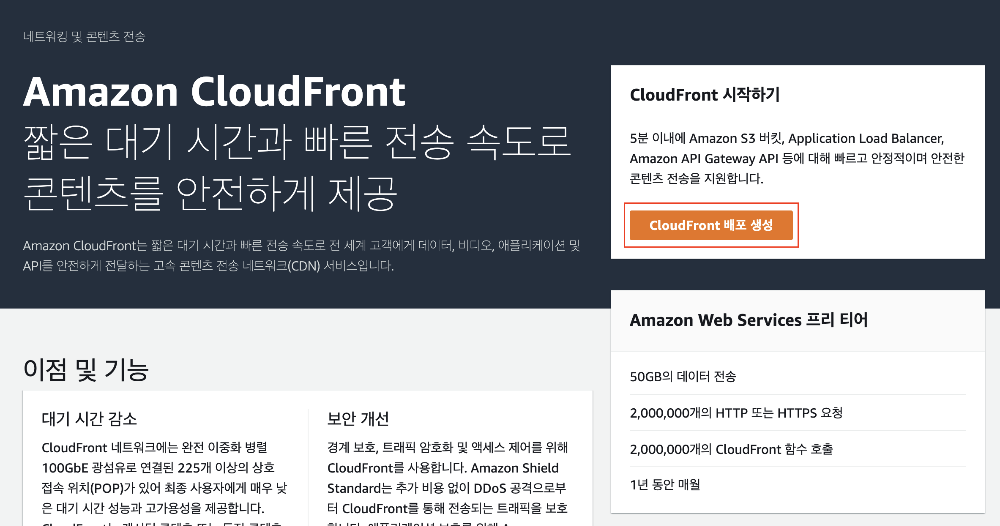Select the Amazon CloudFront main heading
The height and width of the screenshot is (526, 1000).
[x=214, y=92]
